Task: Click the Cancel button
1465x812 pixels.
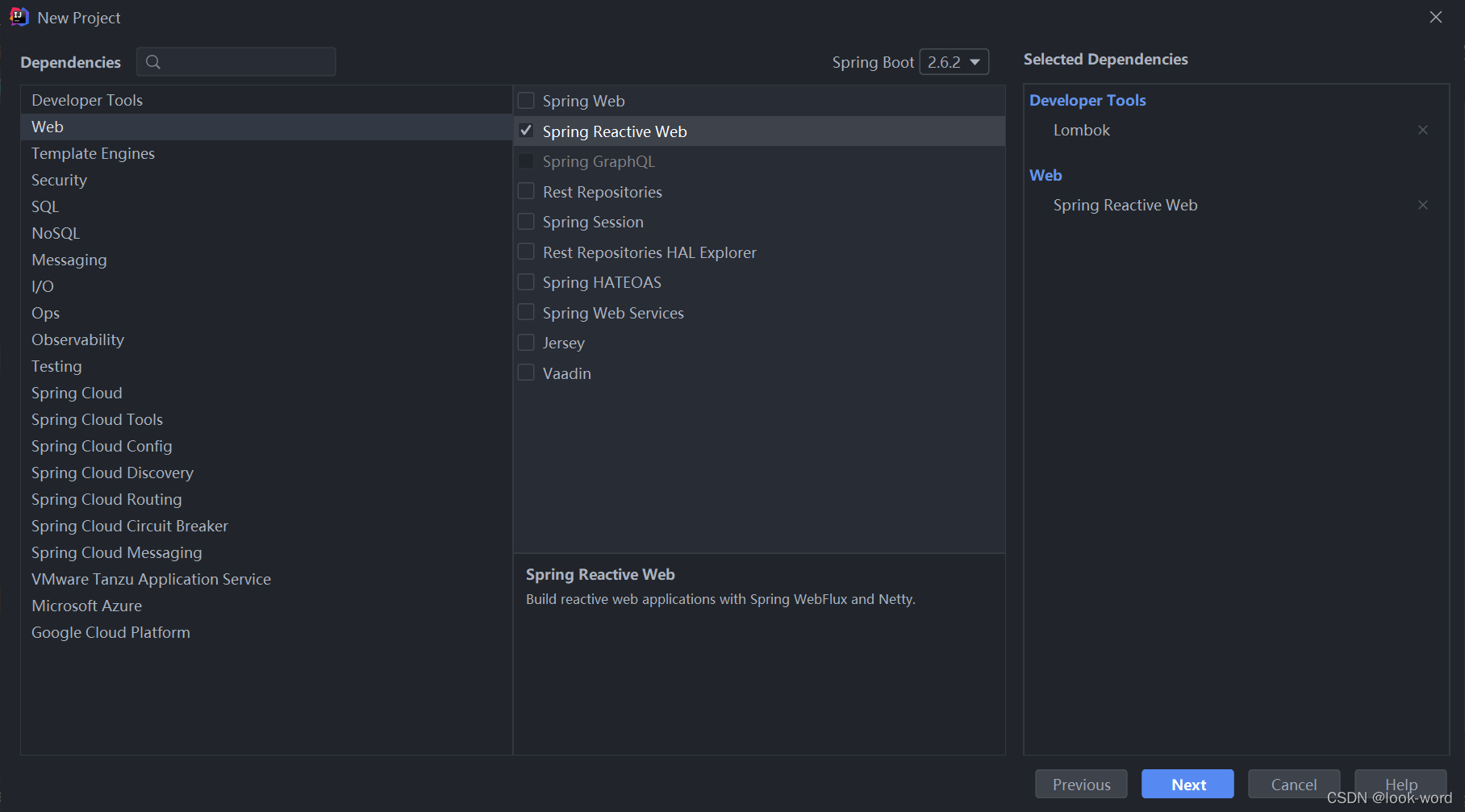Action: (1294, 784)
